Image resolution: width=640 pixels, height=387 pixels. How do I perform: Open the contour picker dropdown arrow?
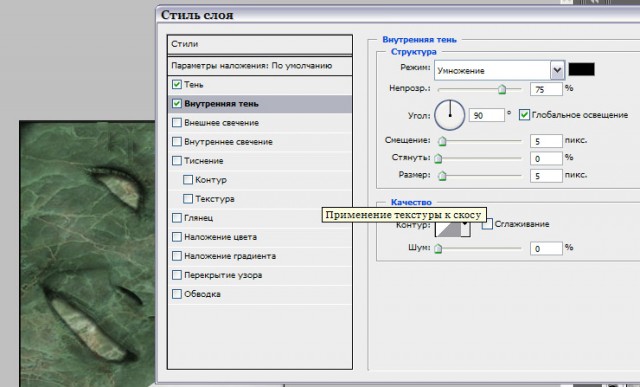465,228
